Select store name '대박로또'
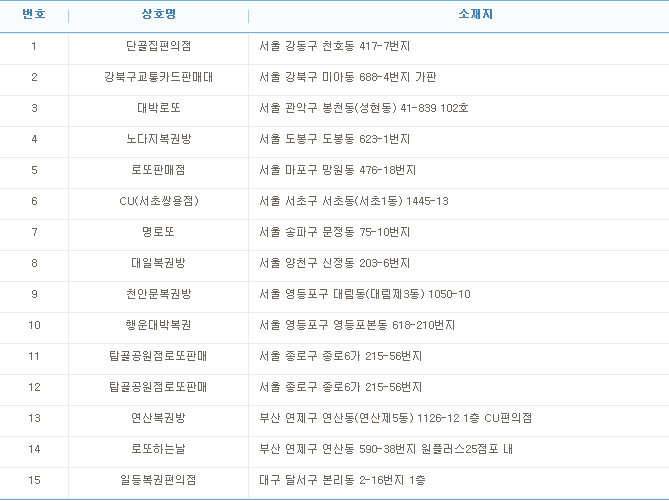The image size is (669, 501). (x=158, y=108)
